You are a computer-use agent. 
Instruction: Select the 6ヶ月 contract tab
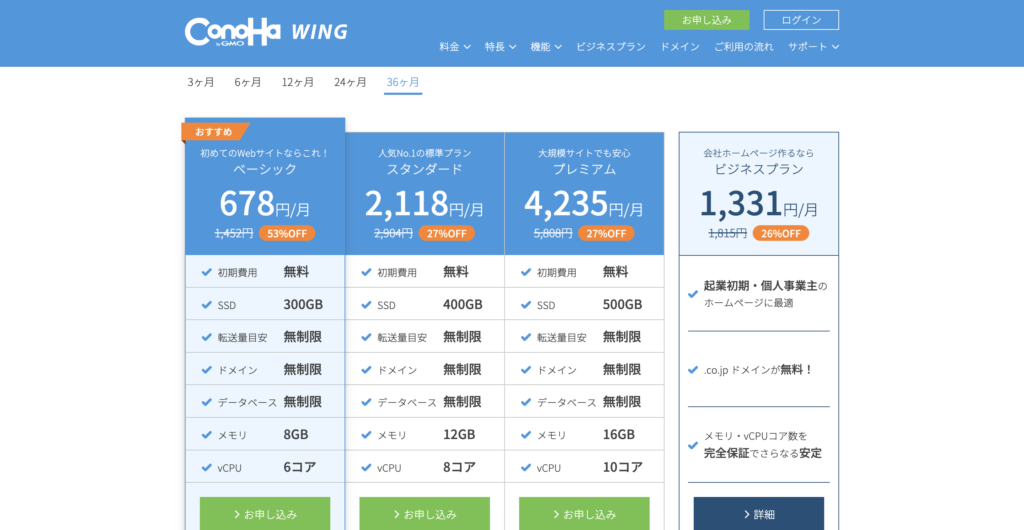coord(248,82)
